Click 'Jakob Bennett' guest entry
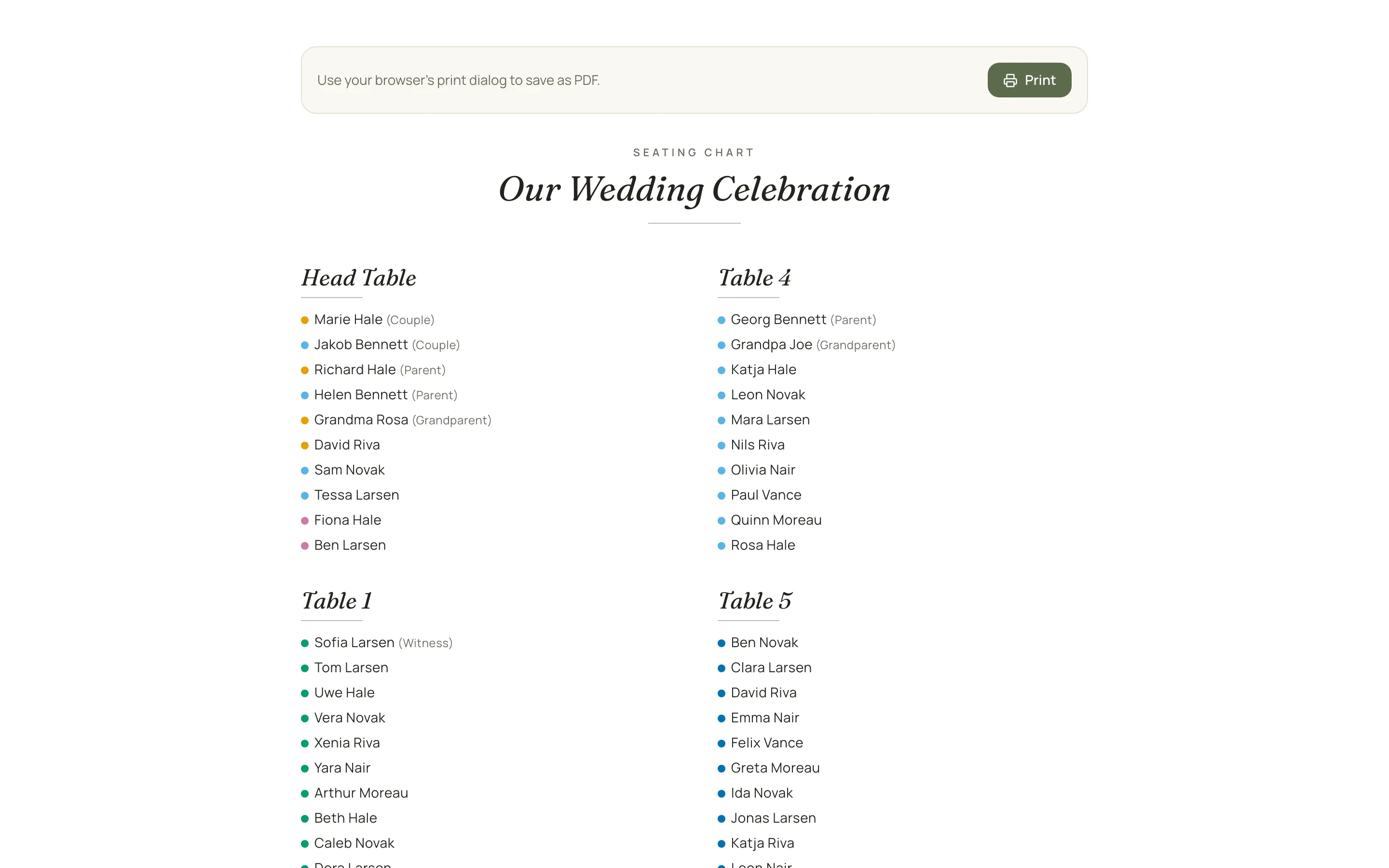This screenshot has width=1389, height=868. click(x=360, y=345)
